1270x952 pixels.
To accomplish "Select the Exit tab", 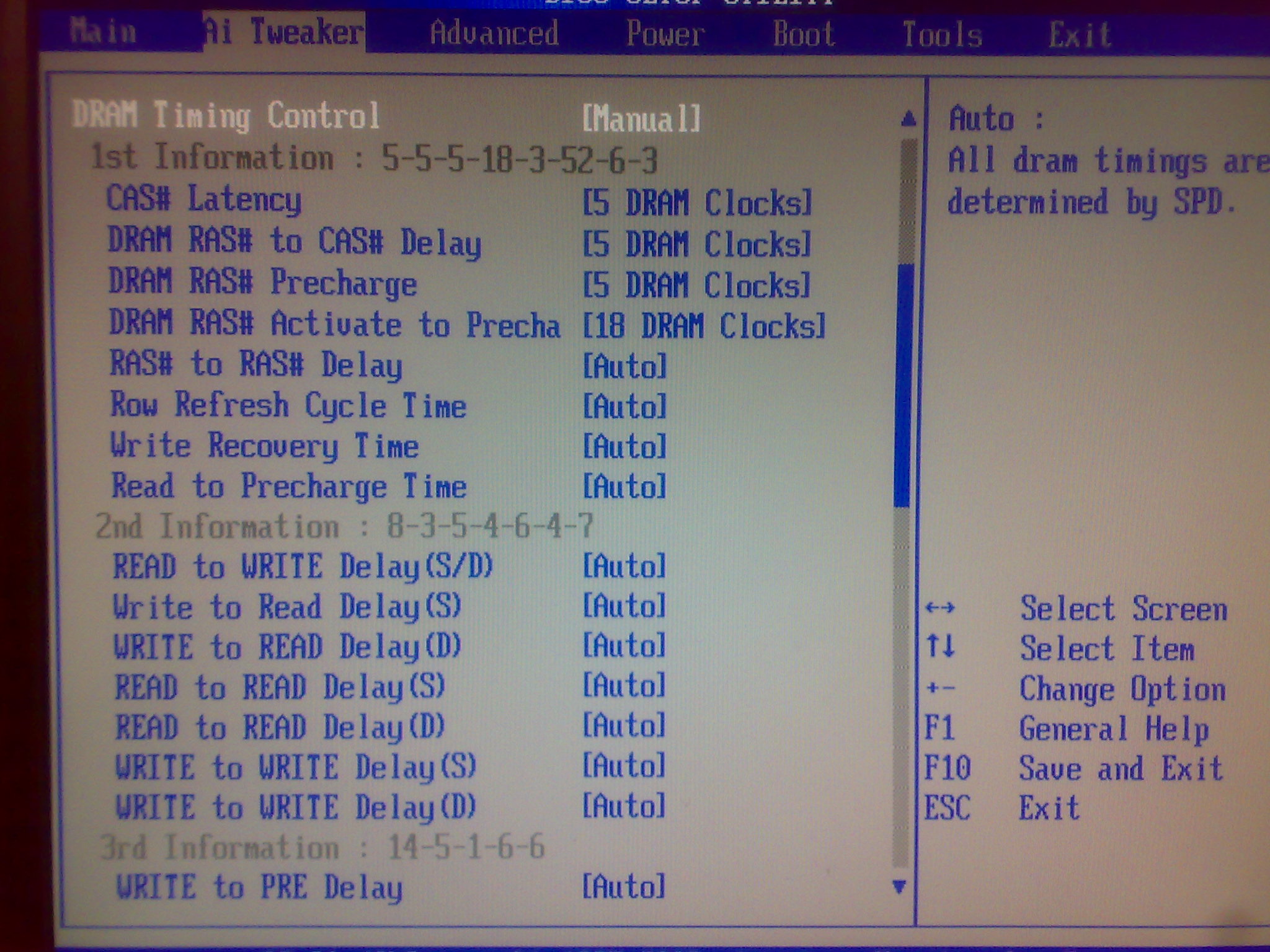I will [1079, 35].
